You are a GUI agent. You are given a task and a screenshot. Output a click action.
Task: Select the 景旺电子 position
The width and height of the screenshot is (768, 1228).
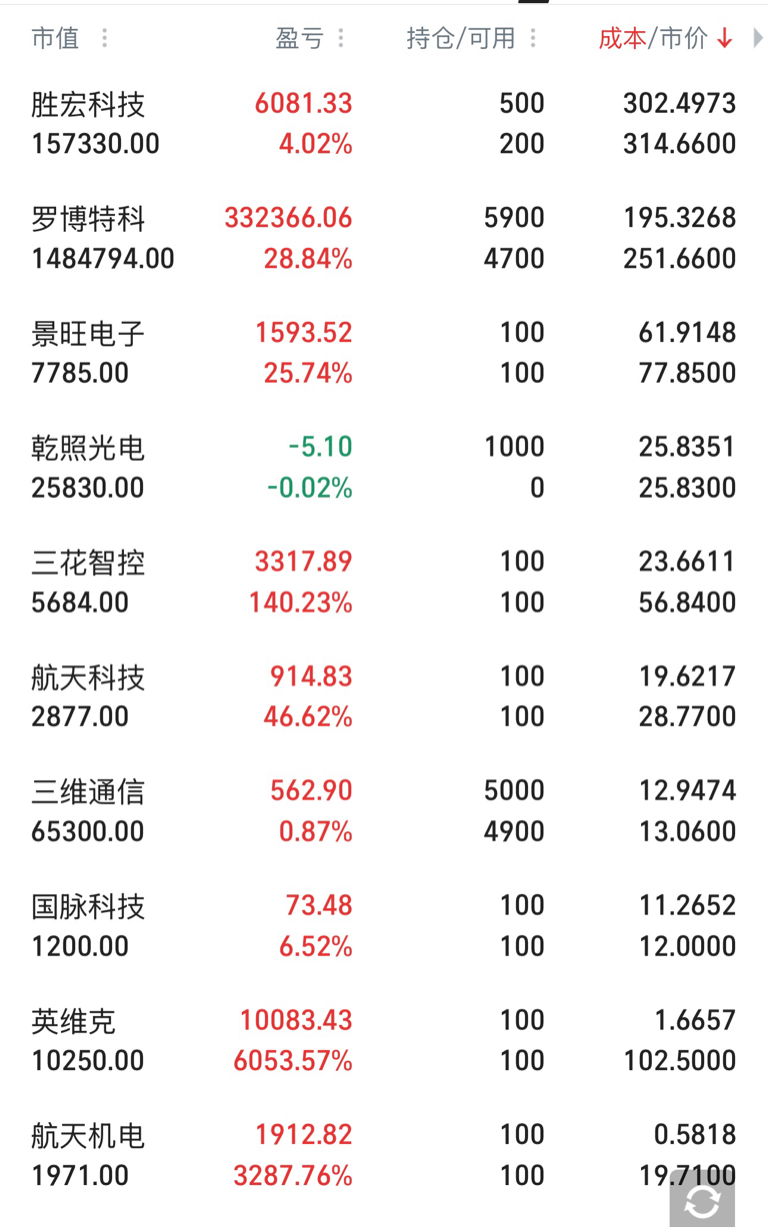(x=88, y=333)
